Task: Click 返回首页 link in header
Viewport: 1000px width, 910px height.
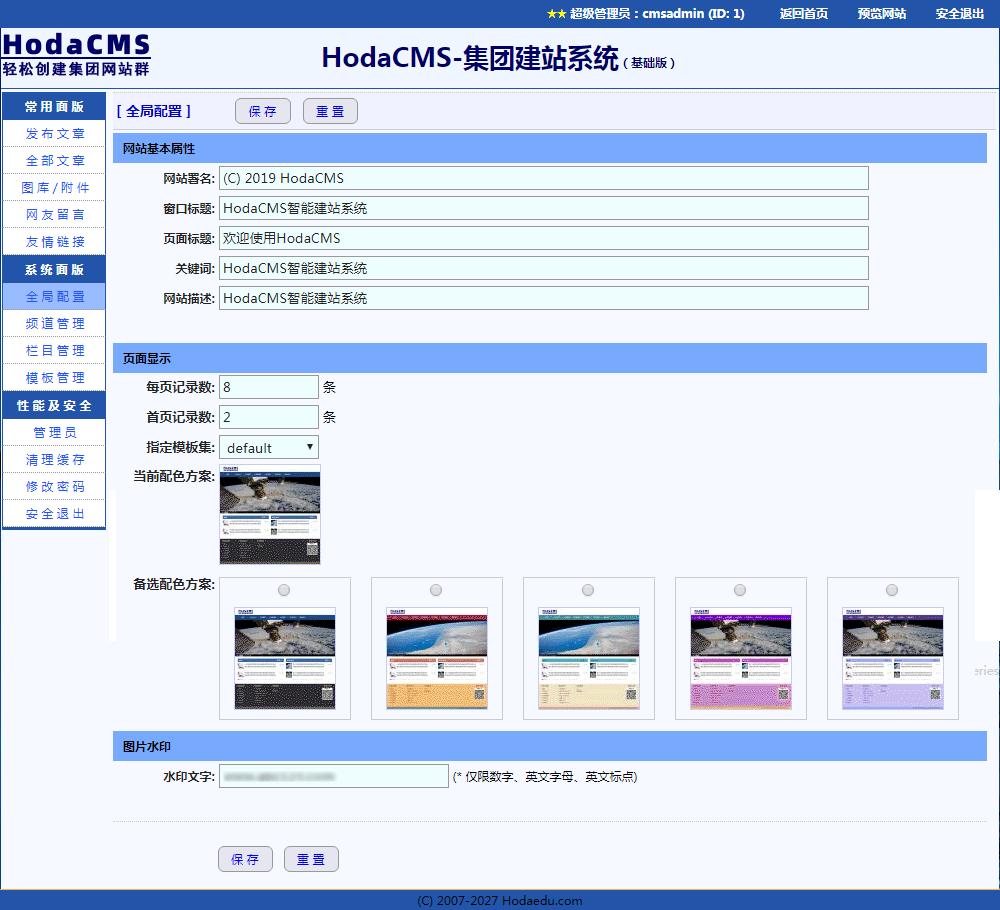Action: tap(804, 13)
